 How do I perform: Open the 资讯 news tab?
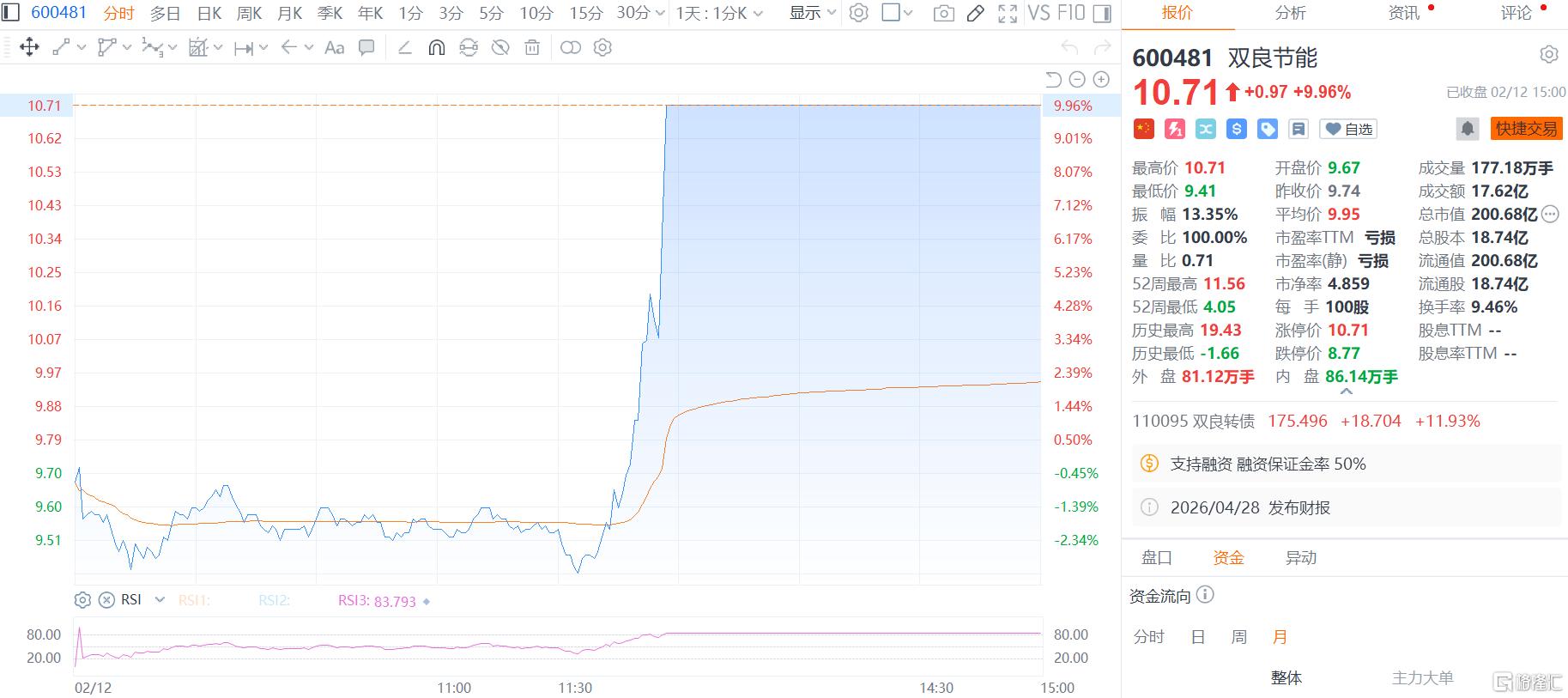pyautogui.click(x=1404, y=13)
